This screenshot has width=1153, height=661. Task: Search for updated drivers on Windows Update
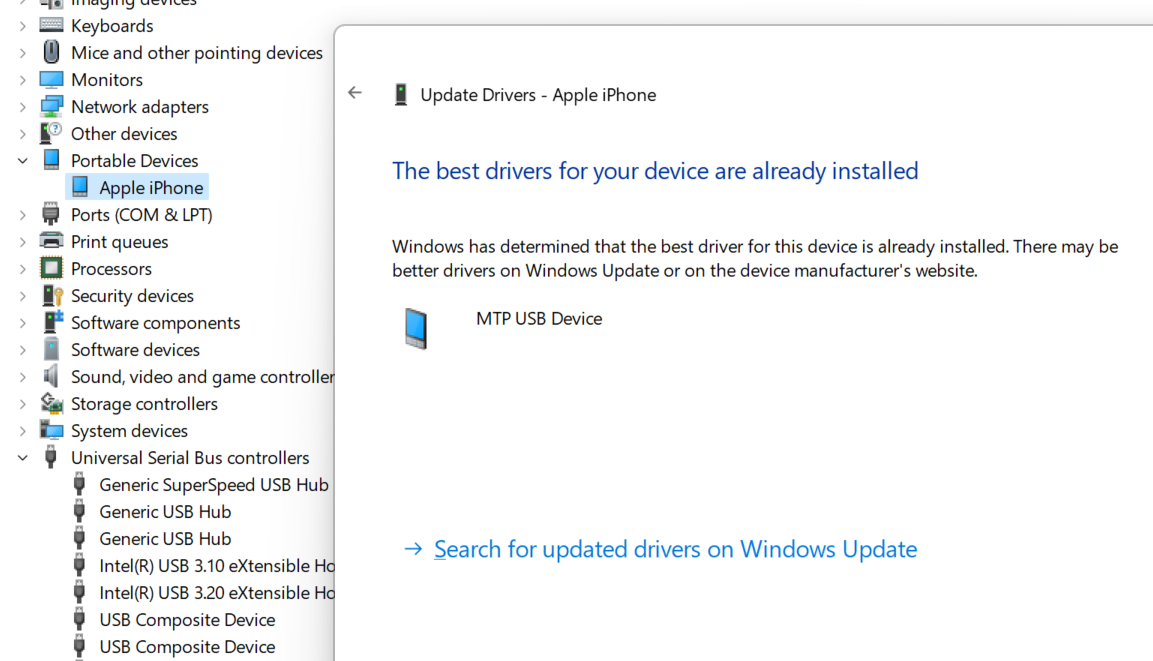pos(675,549)
